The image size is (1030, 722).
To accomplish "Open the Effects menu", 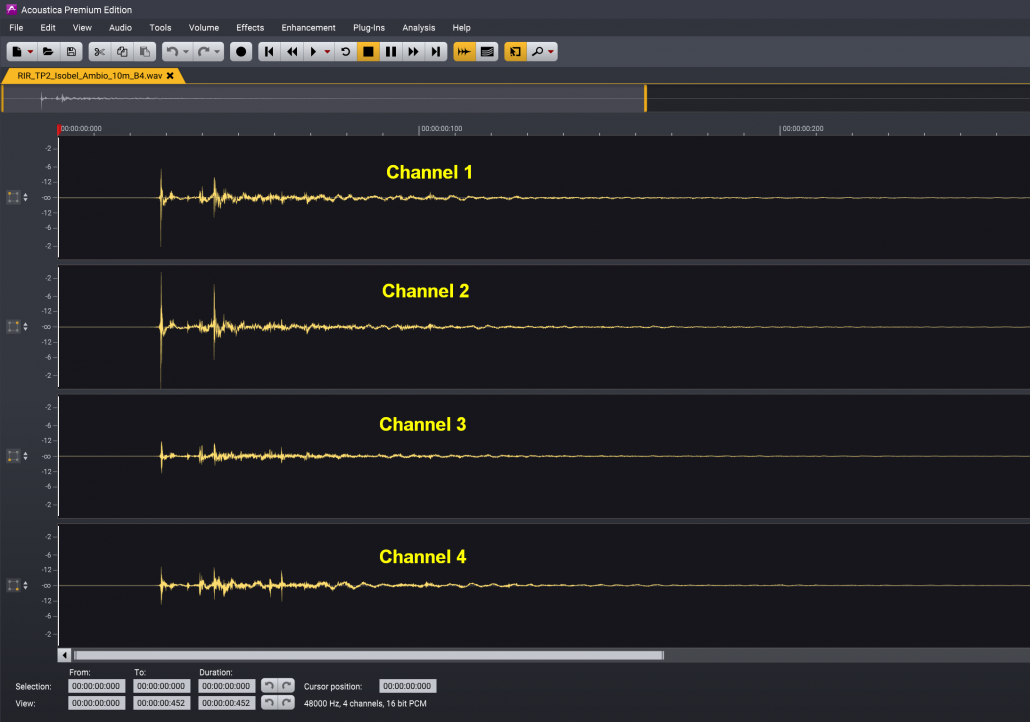I will pyautogui.click(x=250, y=27).
